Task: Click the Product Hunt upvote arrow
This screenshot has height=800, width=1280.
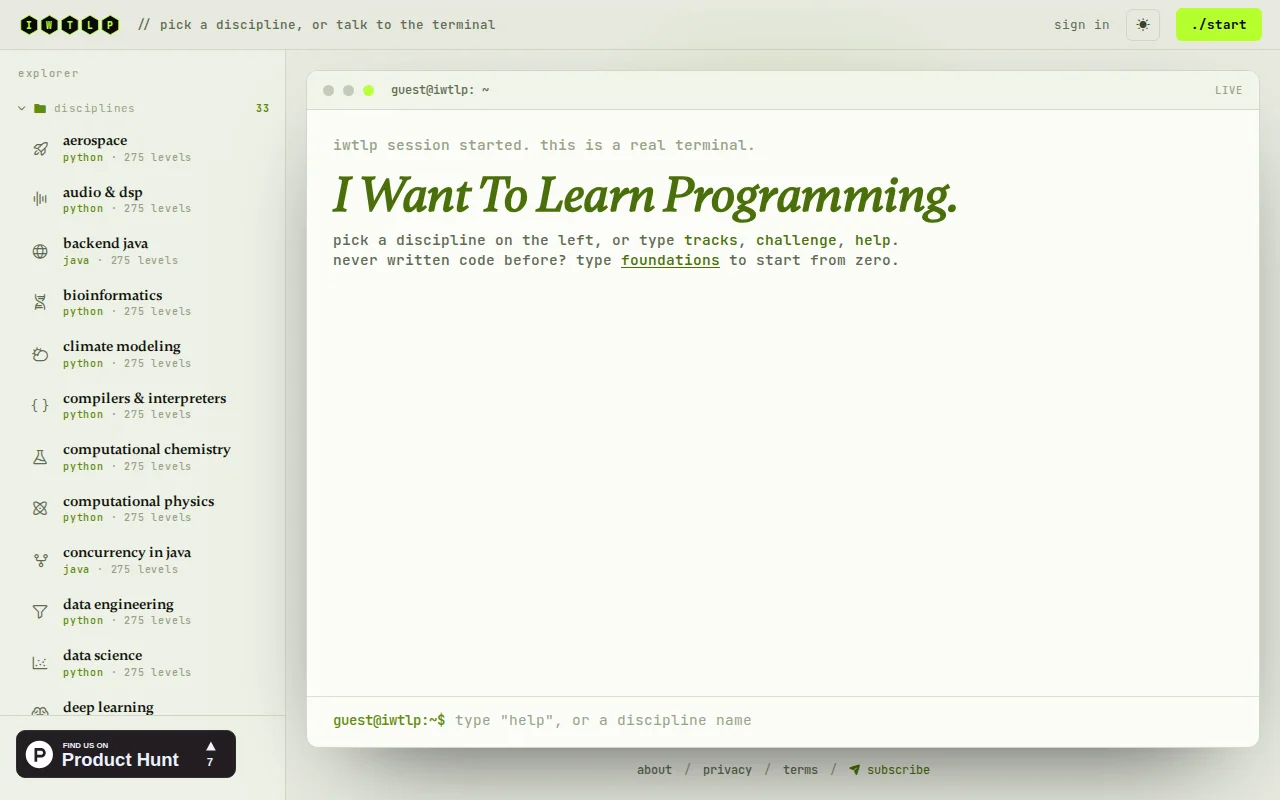Action: [210, 746]
